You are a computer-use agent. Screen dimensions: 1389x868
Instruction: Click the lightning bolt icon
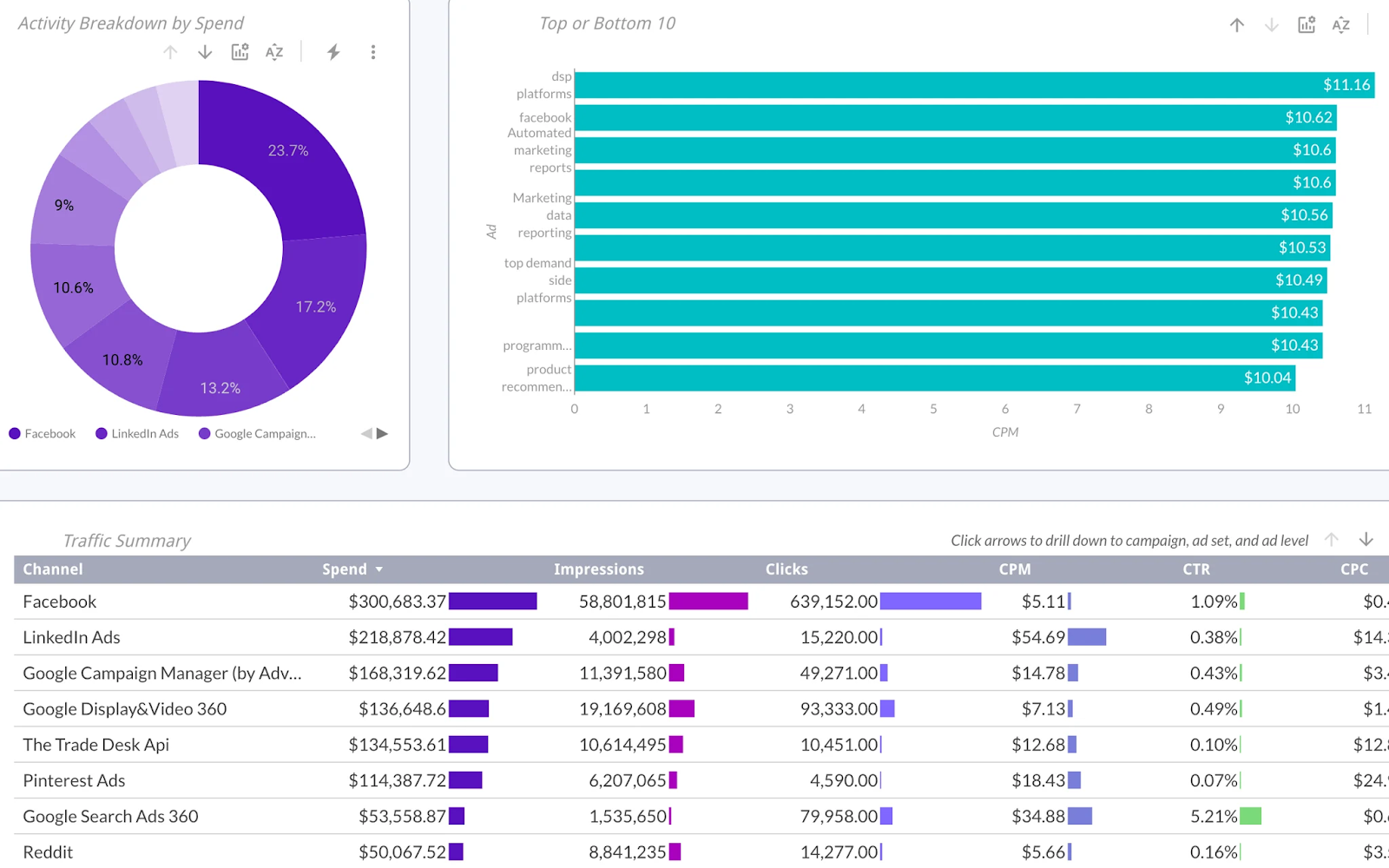click(x=333, y=52)
